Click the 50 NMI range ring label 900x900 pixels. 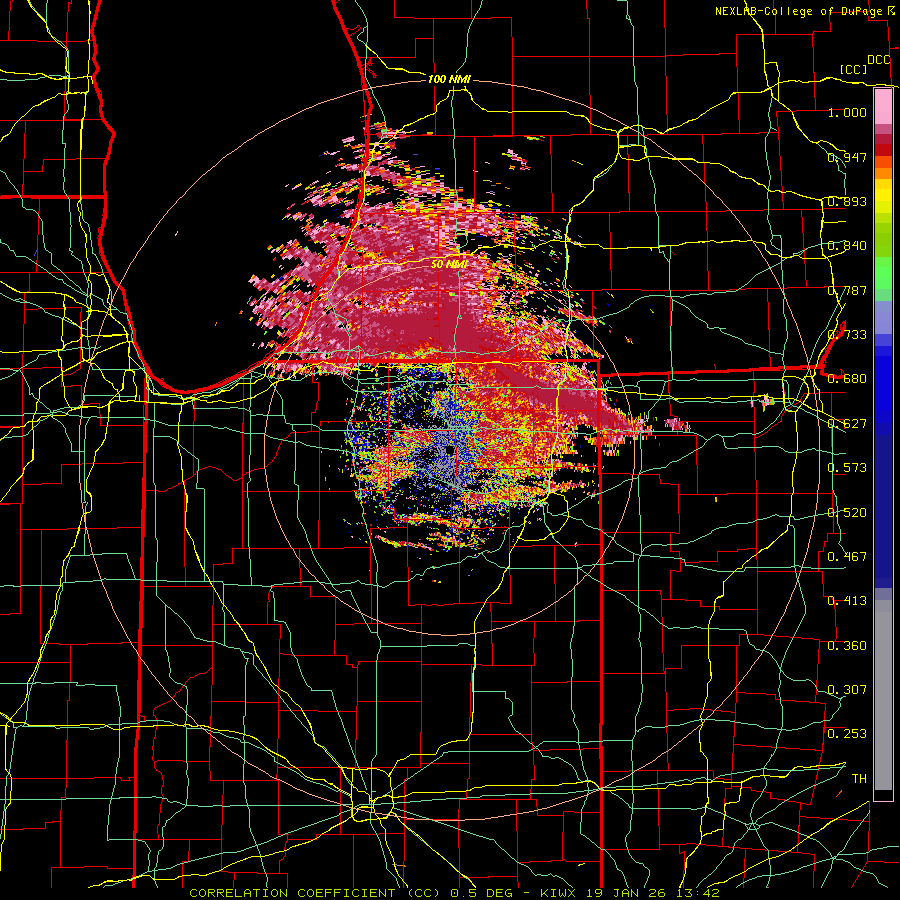[x=449, y=265]
